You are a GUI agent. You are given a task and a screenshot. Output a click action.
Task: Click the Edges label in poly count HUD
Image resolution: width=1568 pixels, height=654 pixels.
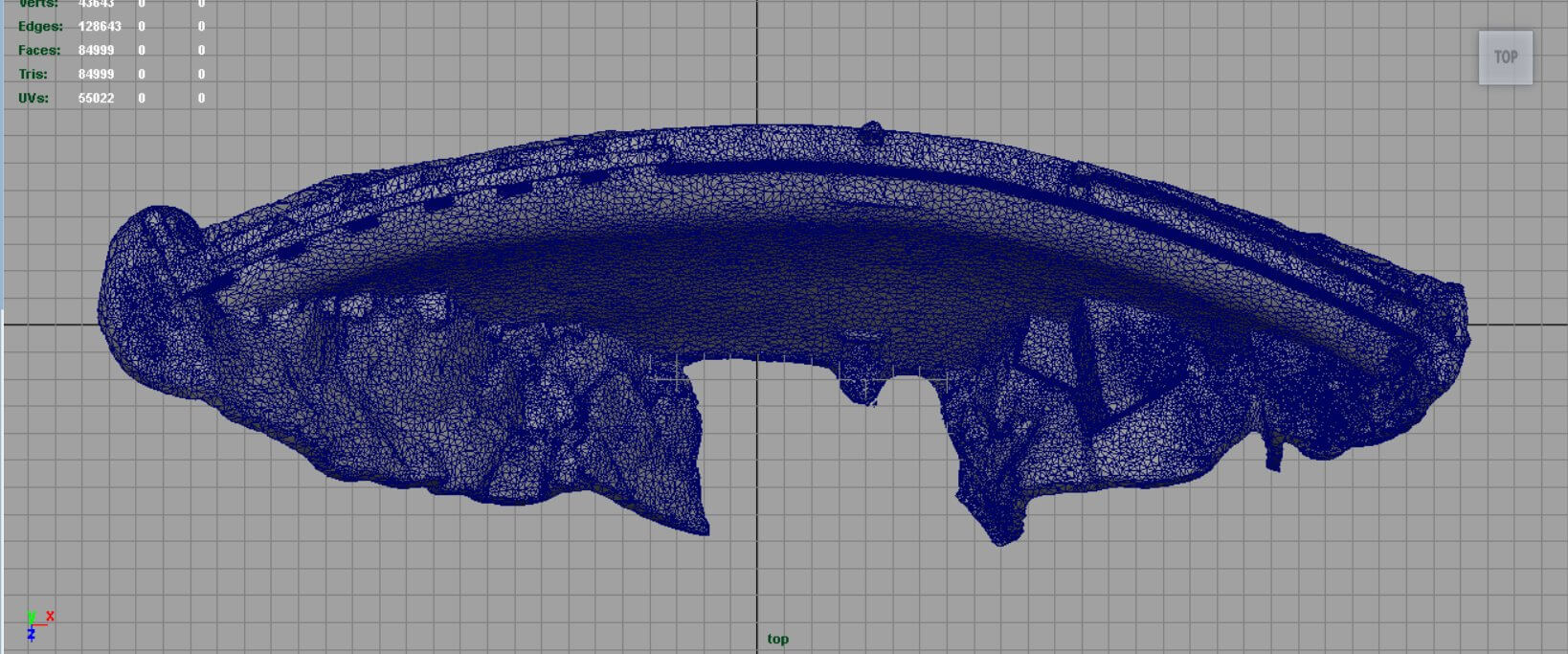(40, 27)
